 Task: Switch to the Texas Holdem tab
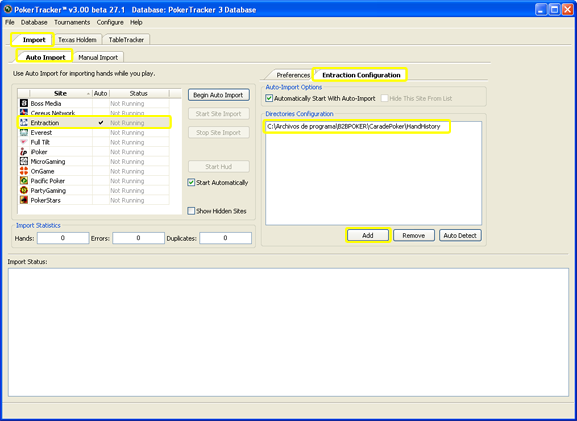coord(77,40)
